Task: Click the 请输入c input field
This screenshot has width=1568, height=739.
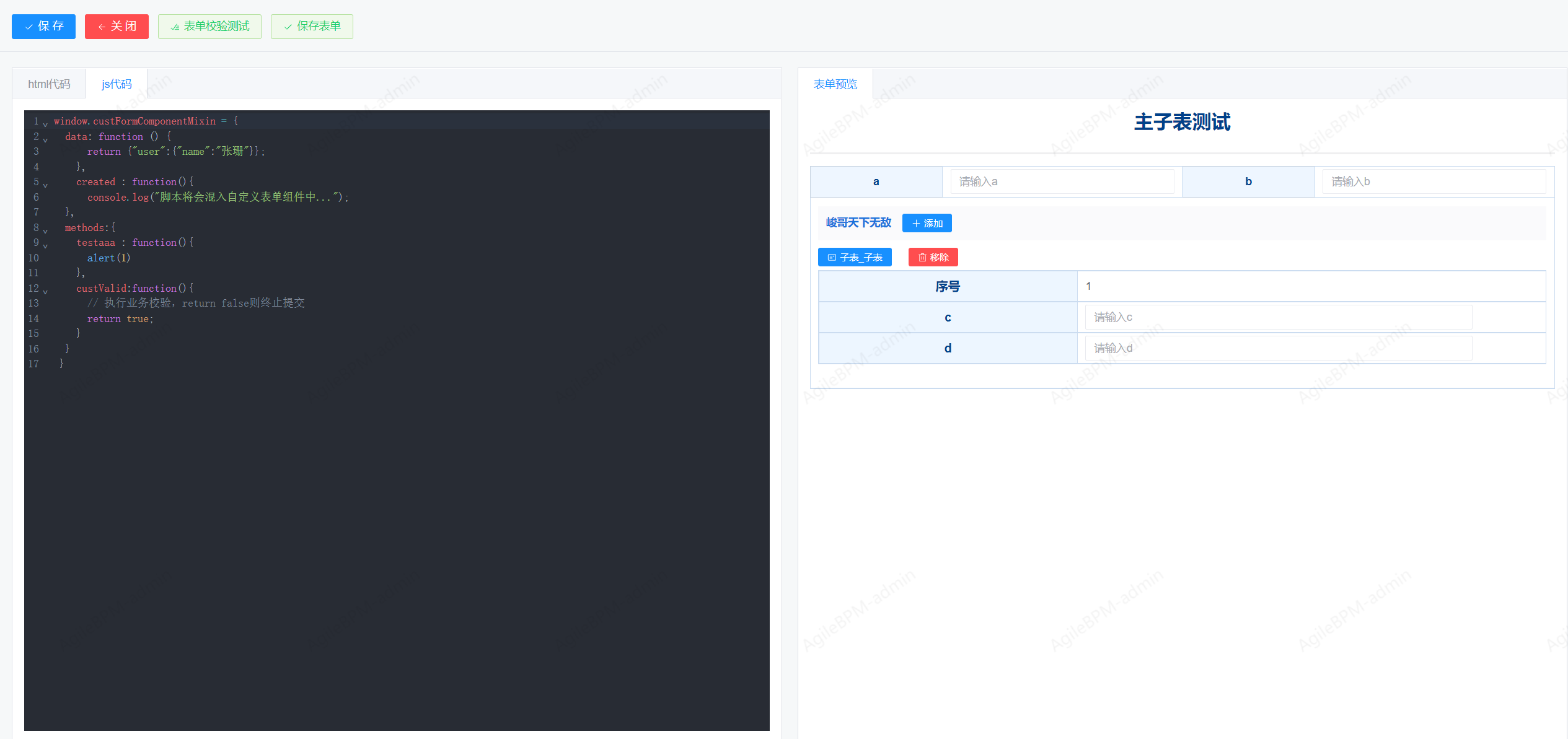Action: tap(1279, 317)
